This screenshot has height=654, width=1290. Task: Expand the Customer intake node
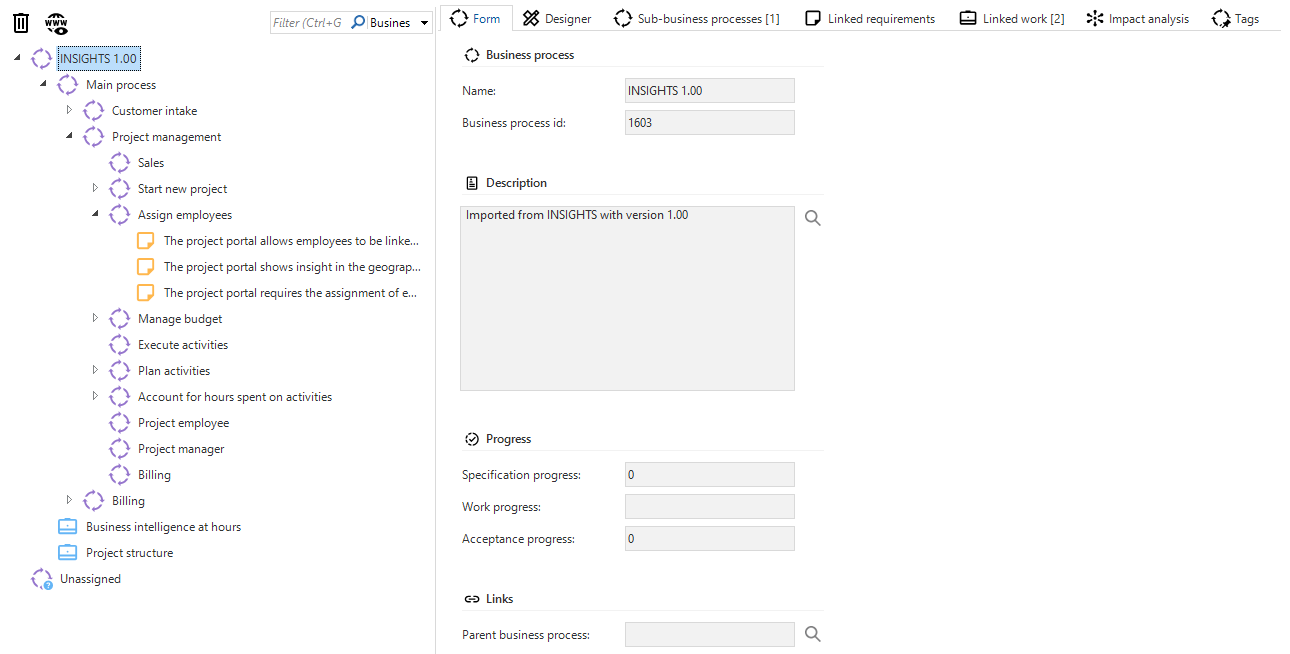coord(69,110)
